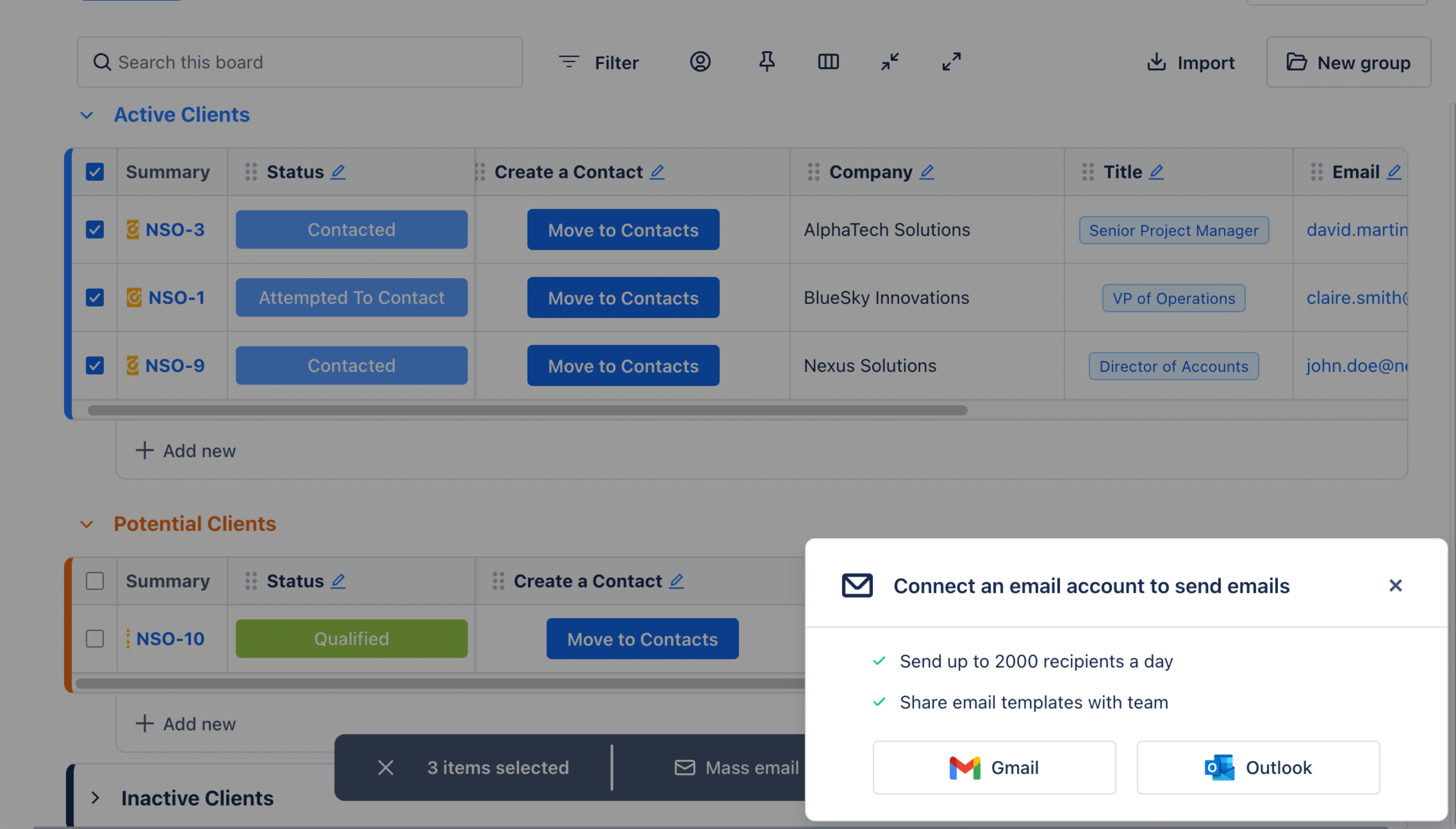Check the NSO-10 row checkbox
This screenshot has width=1456, height=829.
tap(95, 638)
